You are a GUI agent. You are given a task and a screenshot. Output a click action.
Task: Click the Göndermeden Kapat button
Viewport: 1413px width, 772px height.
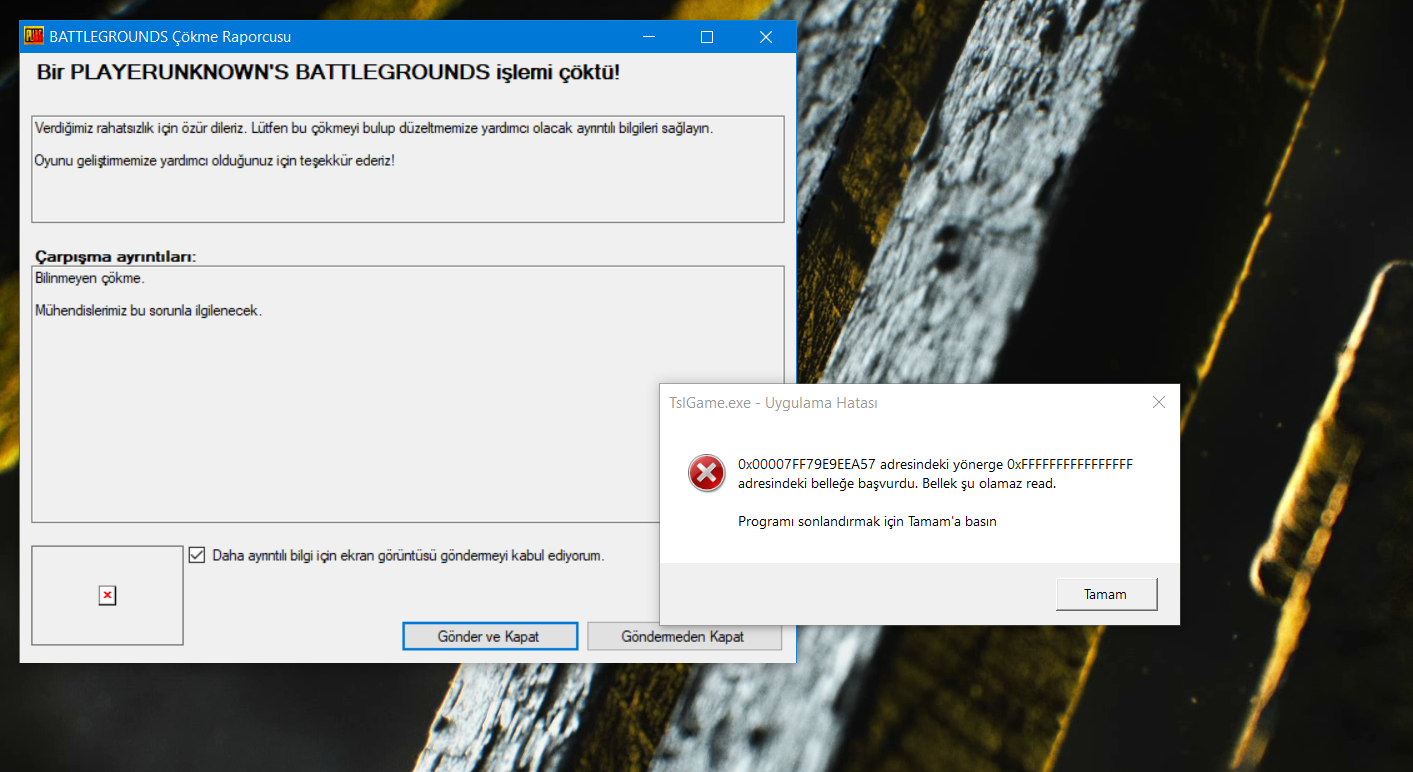tap(684, 636)
